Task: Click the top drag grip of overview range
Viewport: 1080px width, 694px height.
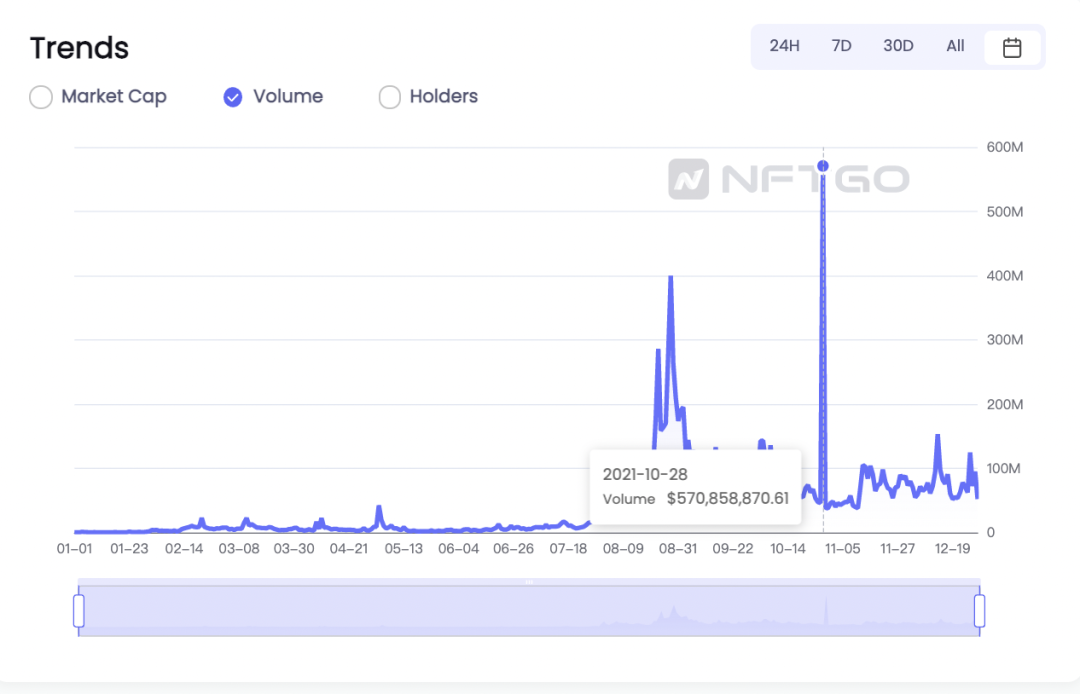Action: 529,582
